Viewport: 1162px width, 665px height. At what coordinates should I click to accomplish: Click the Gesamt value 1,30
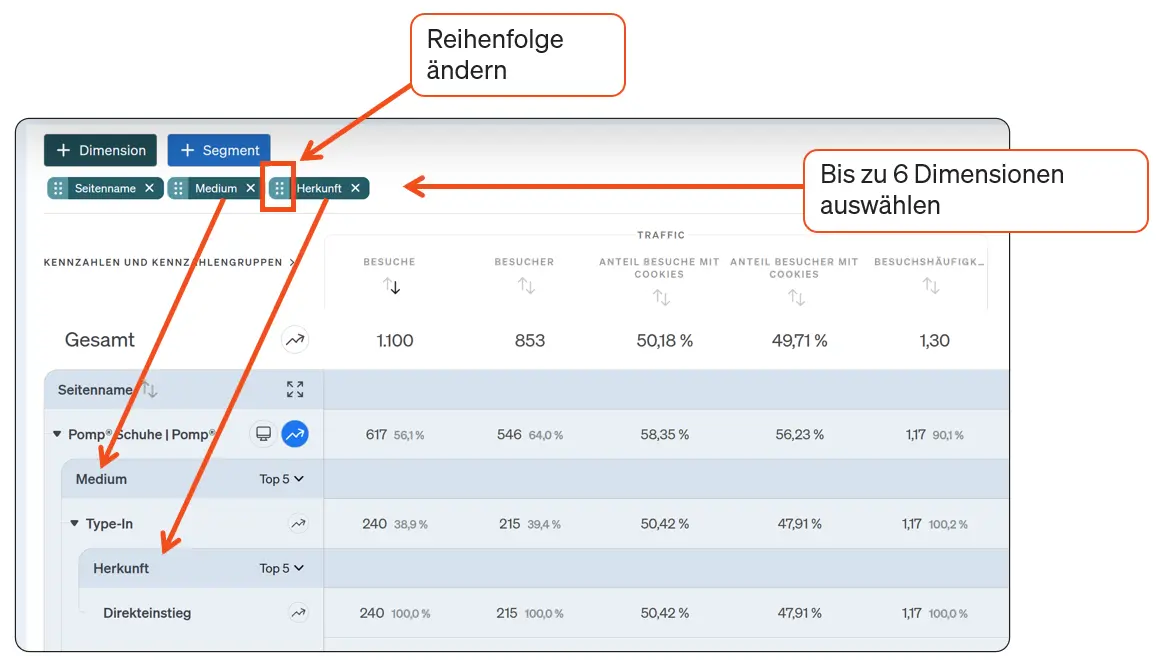(x=934, y=341)
